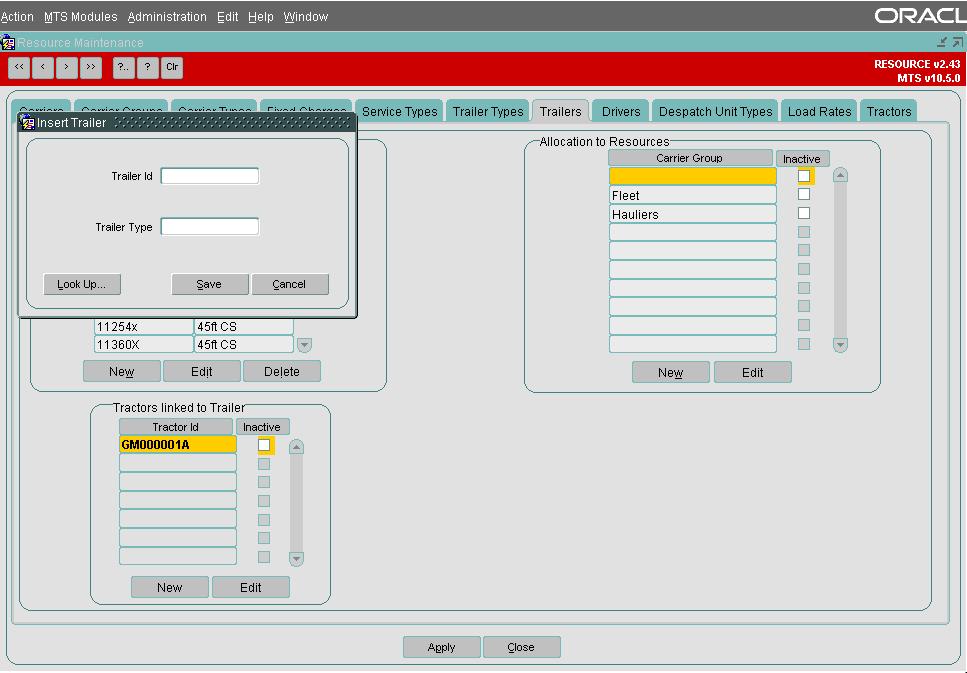Click Delete under the trailers list
Screen dimensions: 967x673
(282, 371)
